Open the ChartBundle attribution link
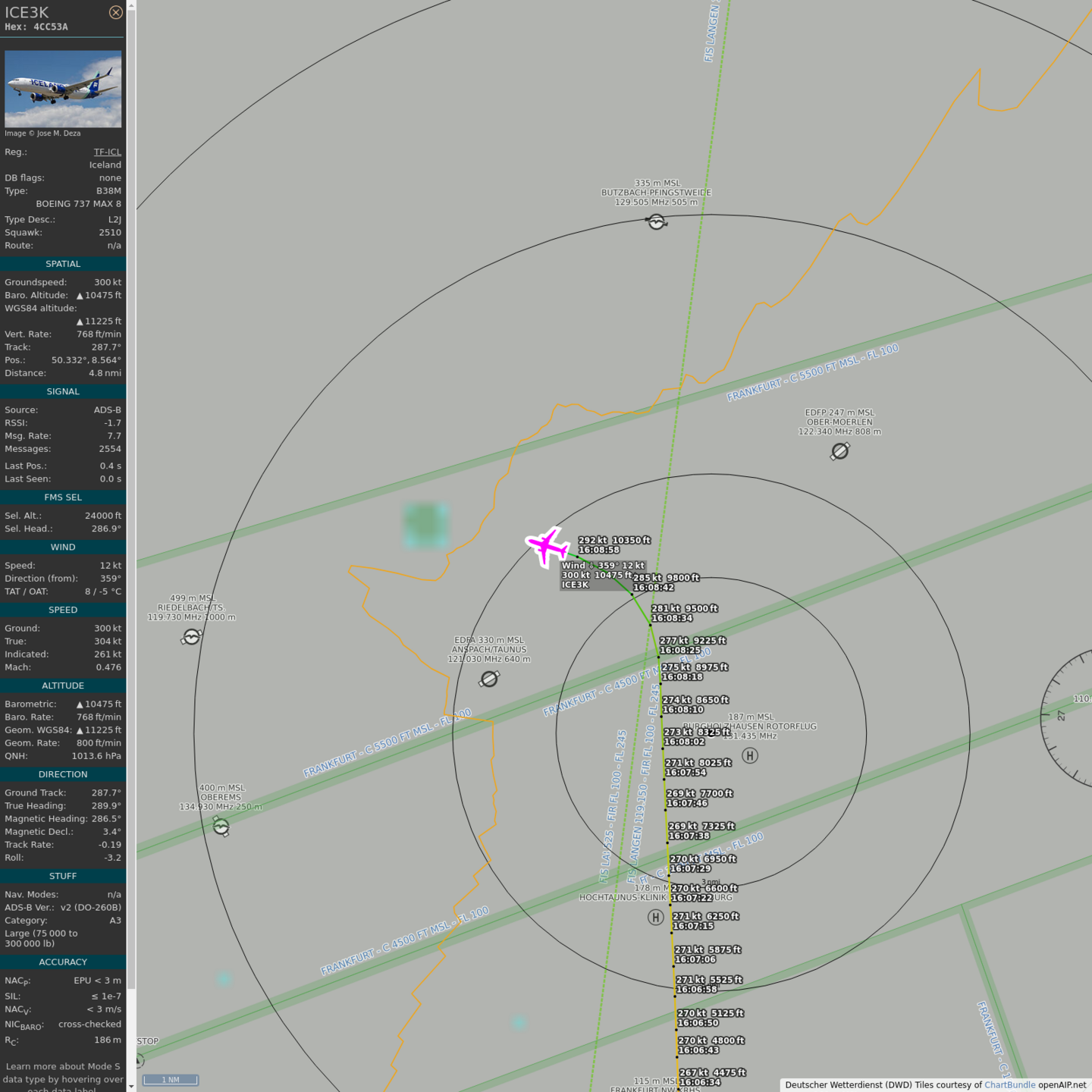 coord(1009,1085)
